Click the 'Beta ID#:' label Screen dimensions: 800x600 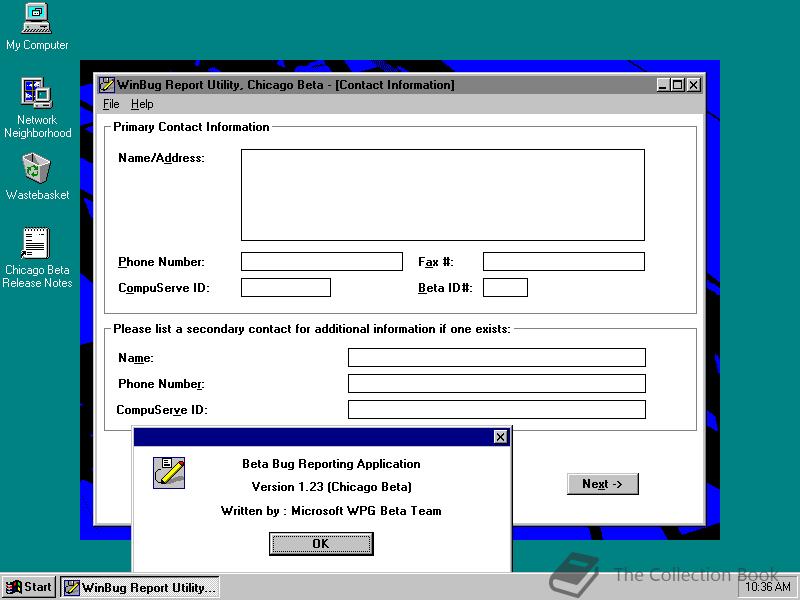[x=445, y=288]
